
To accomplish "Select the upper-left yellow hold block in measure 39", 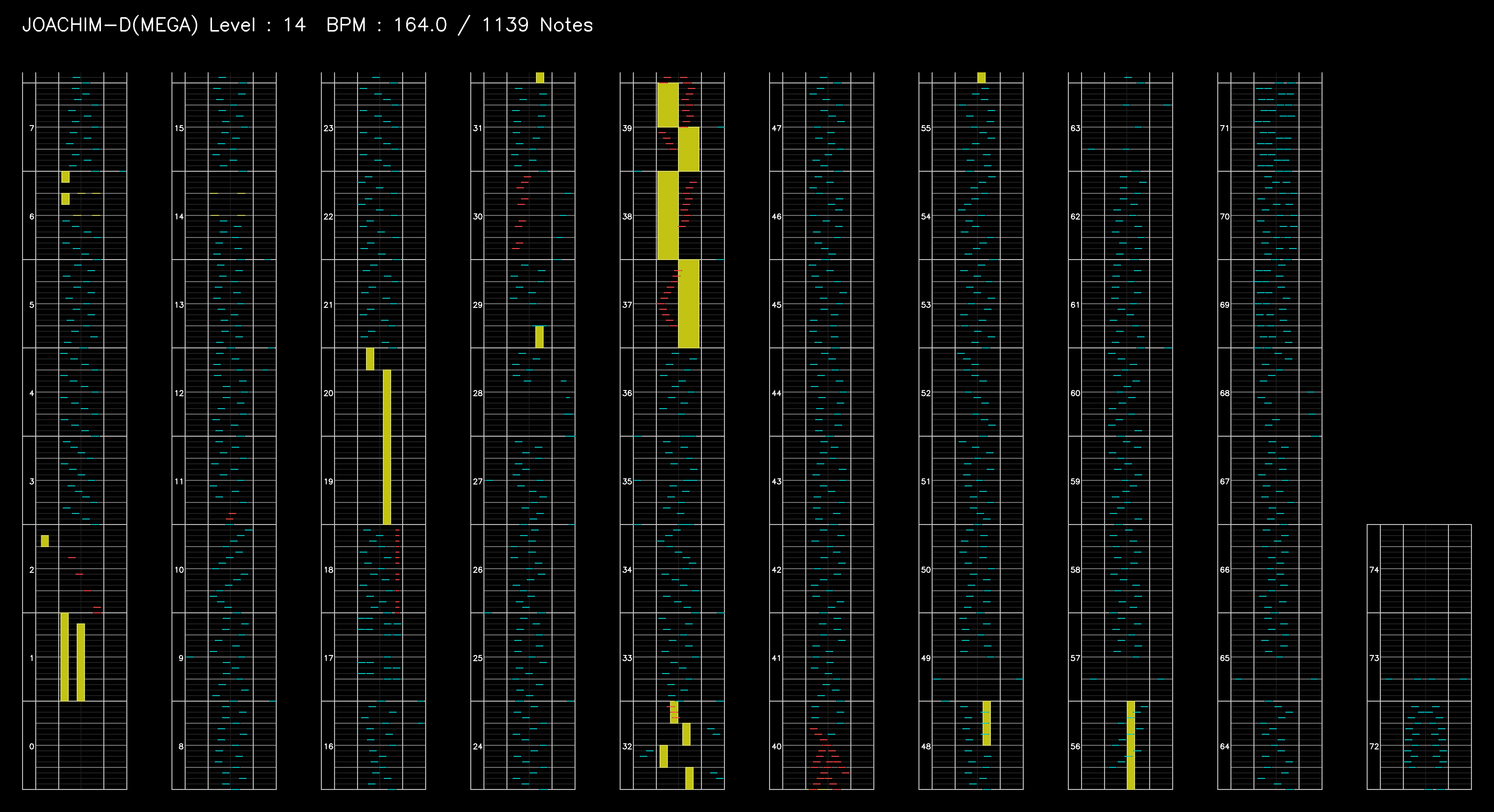I will [668, 105].
